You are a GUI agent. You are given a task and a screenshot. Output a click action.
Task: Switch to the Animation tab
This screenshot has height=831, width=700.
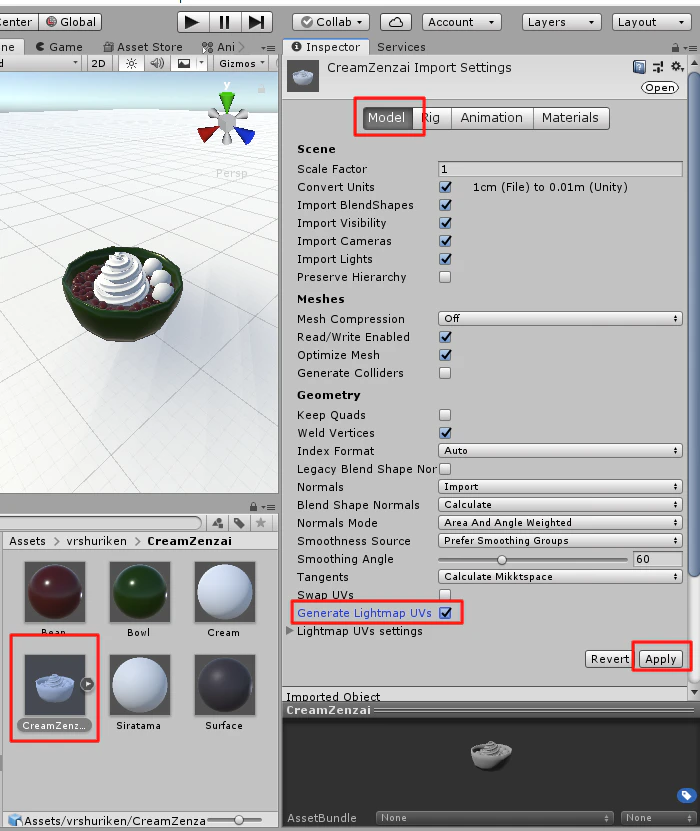coord(492,118)
